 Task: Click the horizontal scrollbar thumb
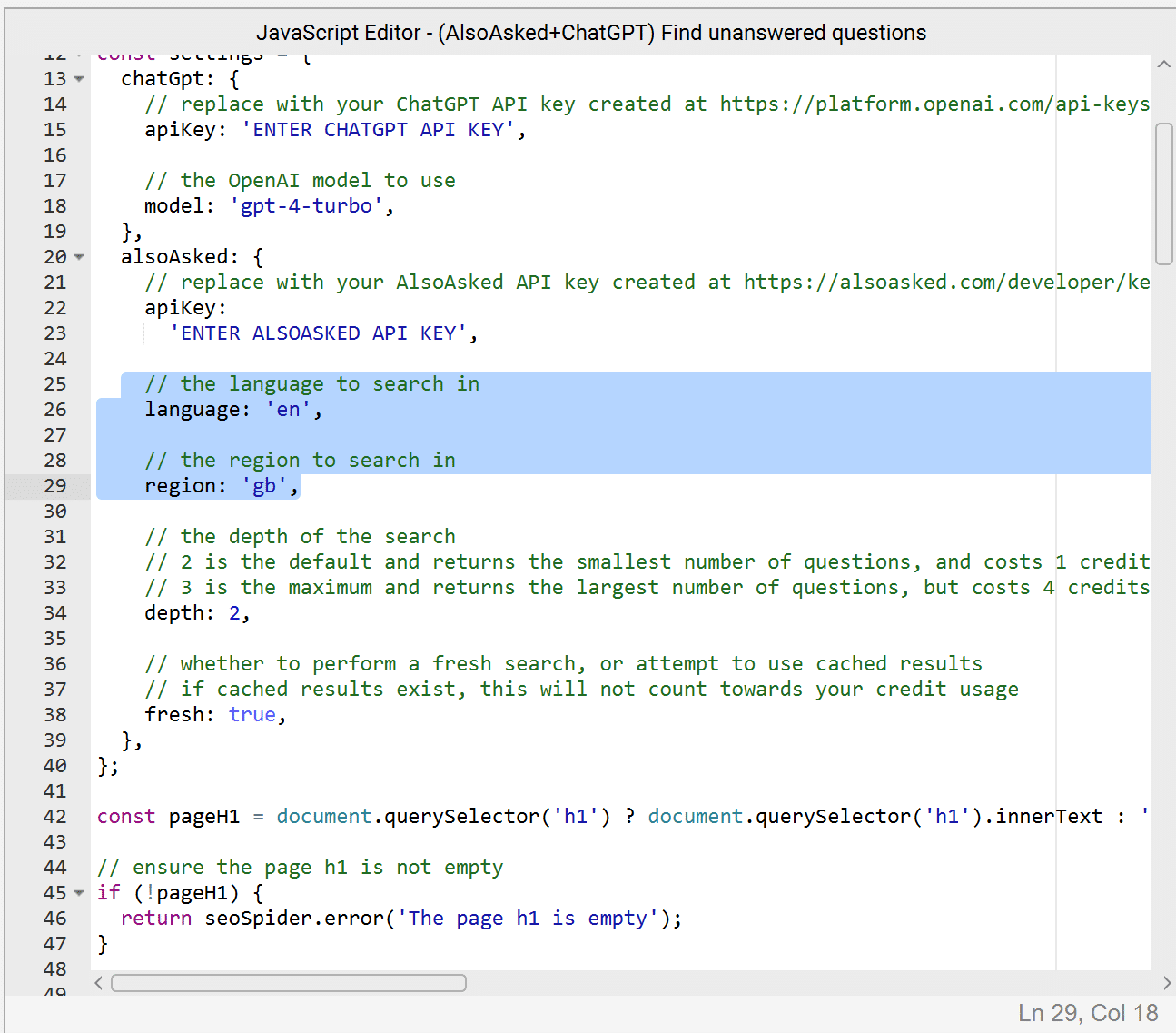(289, 983)
